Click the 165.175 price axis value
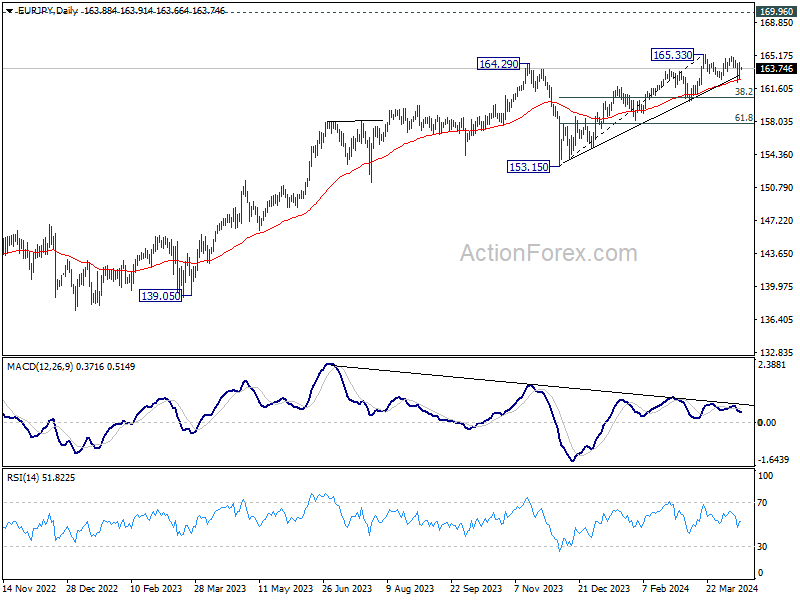 pyautogui.click(x=777, y=56)
